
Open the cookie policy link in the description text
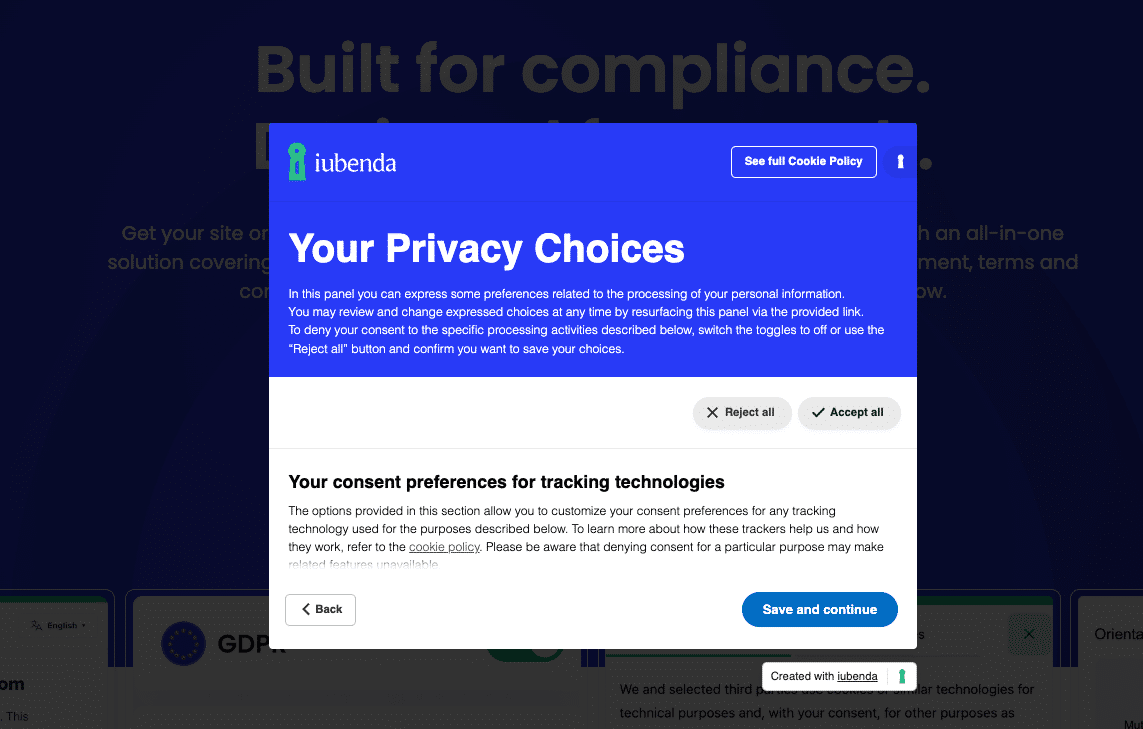444,547
